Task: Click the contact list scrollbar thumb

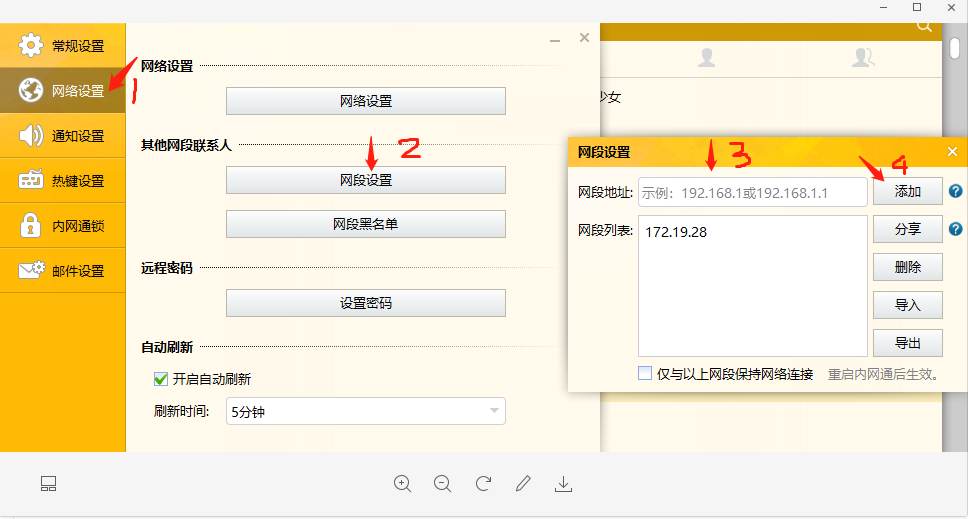Action: [954, 48]
